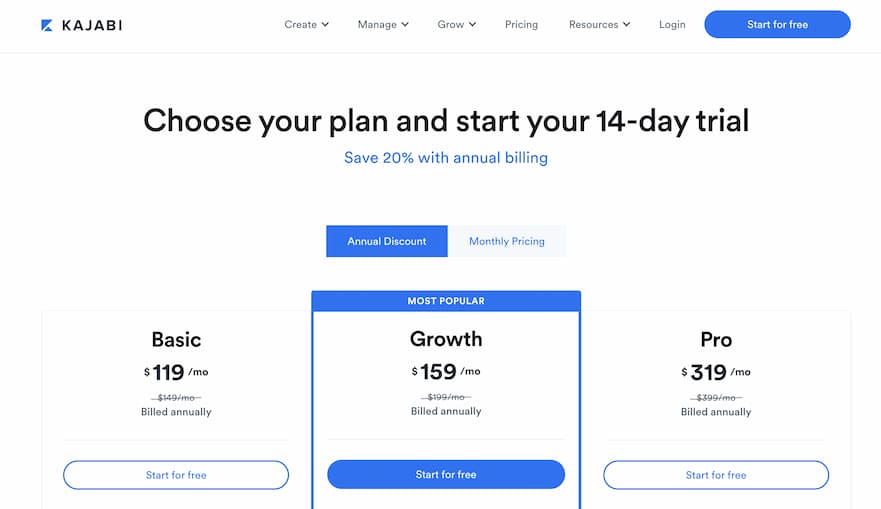This screenshot has width=881, height=509.
Task: Open the Manage dropdown menu
Action: coord(382,24)
